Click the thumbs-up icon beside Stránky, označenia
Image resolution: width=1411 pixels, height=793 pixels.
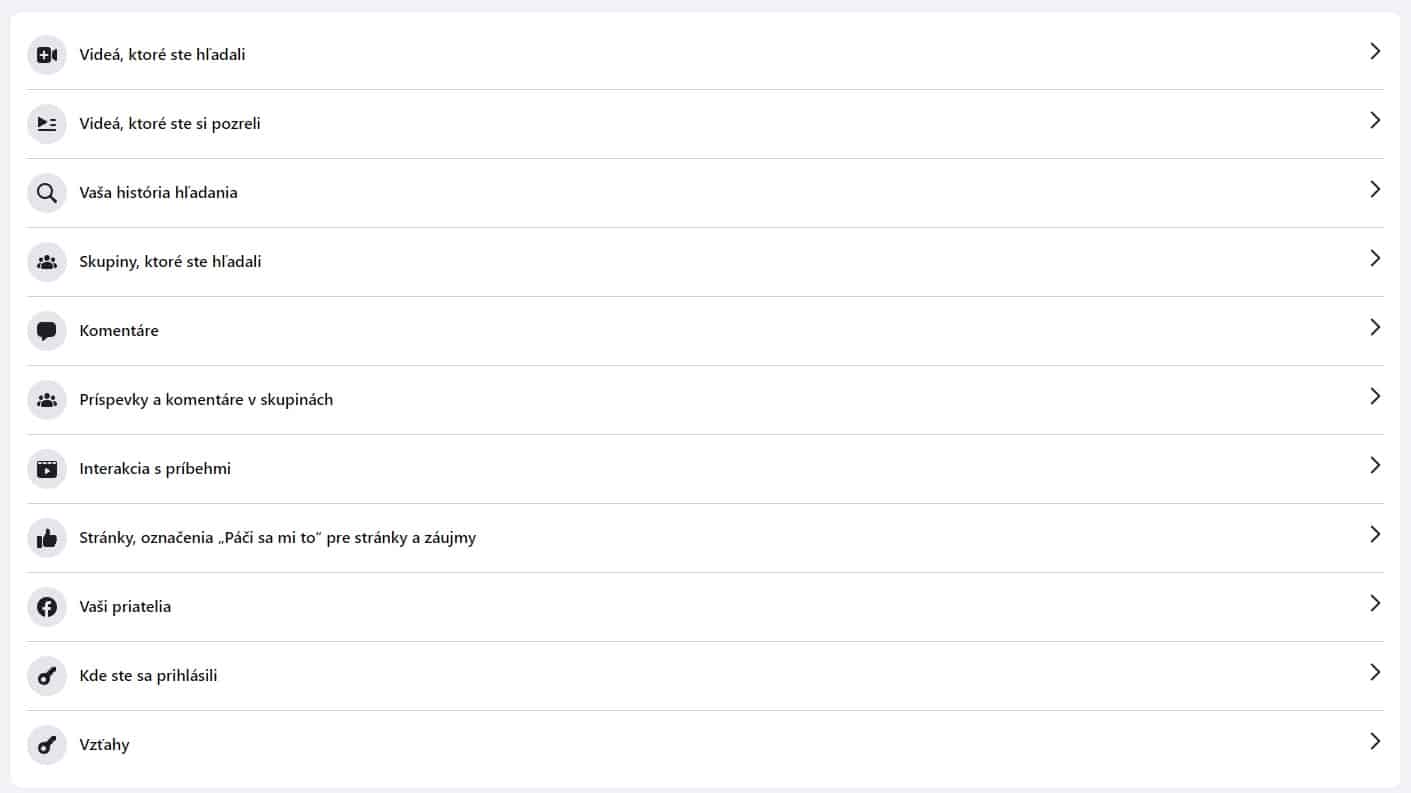coord(47,538)
